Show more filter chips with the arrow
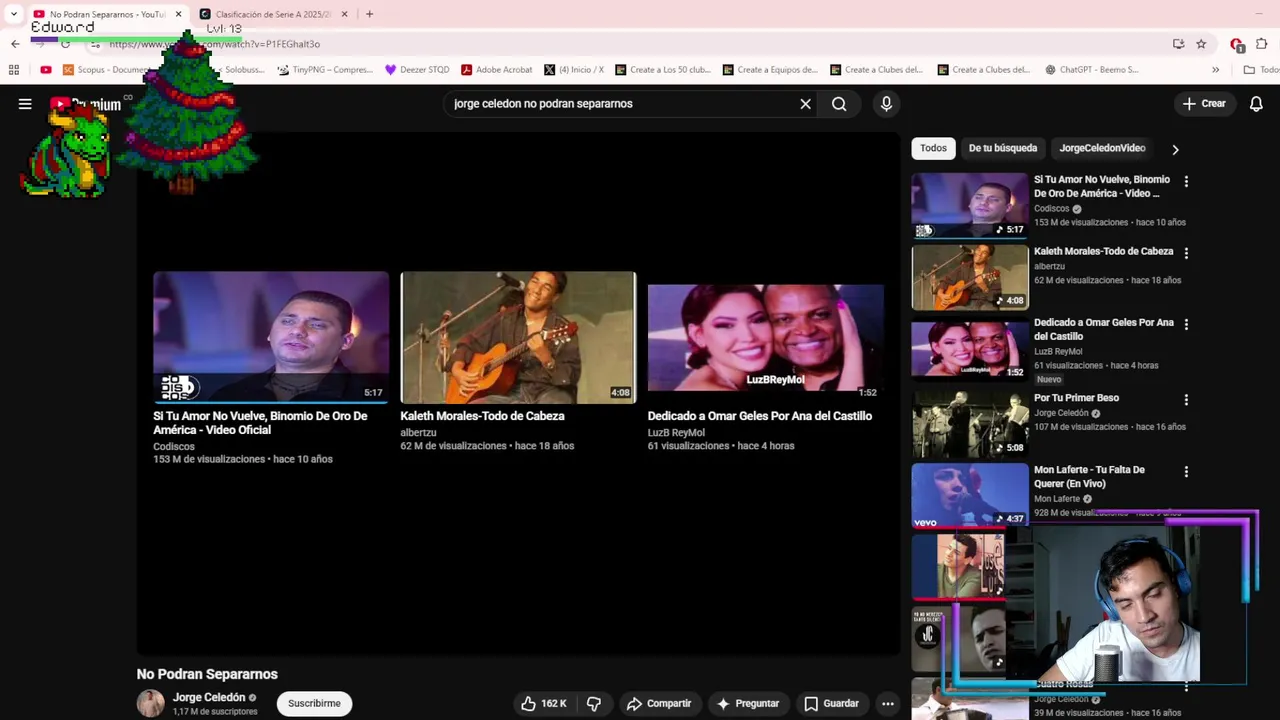Screen dimensions: 1280x720 pyautogui.click(x=1175, y=149)
